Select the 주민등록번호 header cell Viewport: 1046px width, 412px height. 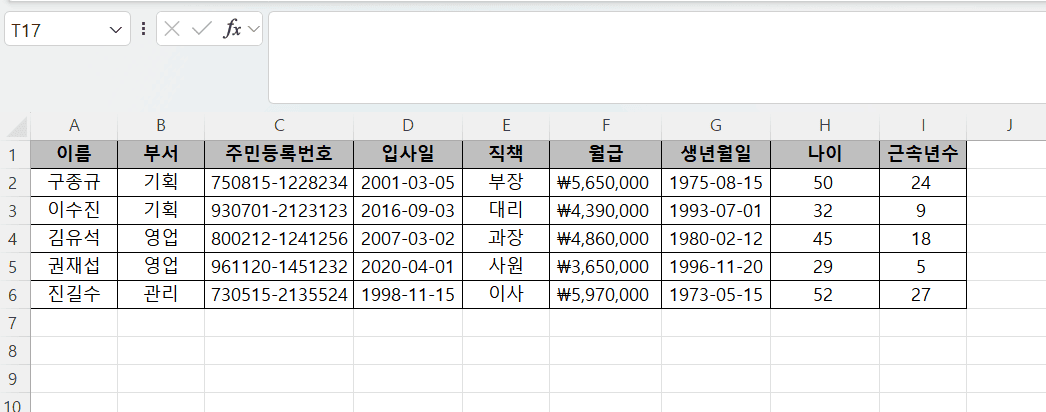click(x=279, y=154)
